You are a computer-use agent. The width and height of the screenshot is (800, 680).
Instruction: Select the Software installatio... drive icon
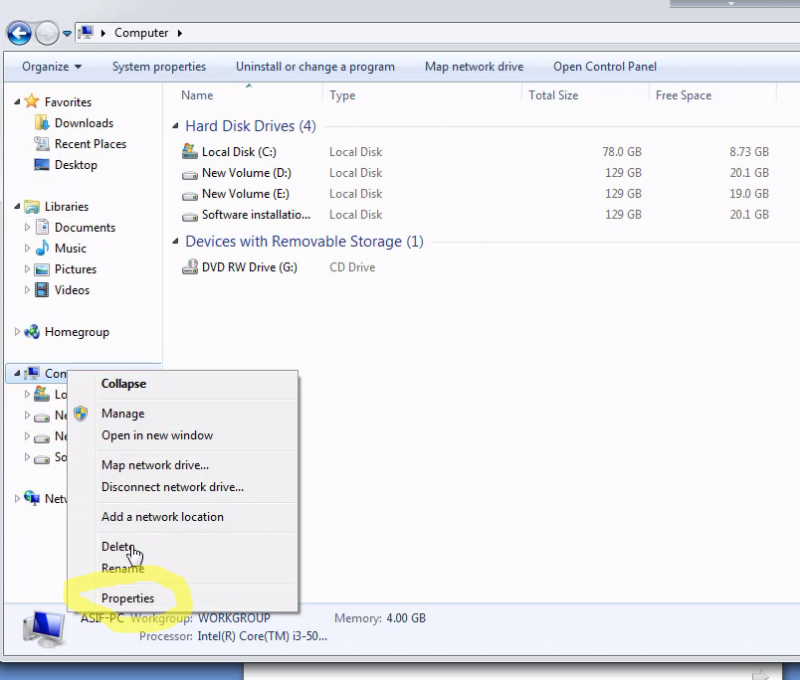coord(190,217)
